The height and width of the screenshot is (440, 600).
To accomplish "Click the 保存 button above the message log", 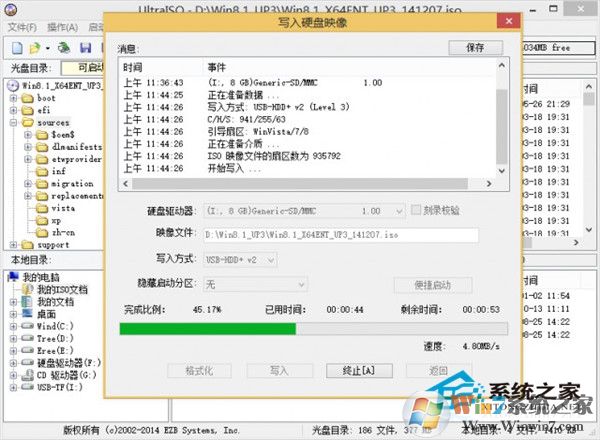I will (x=475, y=48).
